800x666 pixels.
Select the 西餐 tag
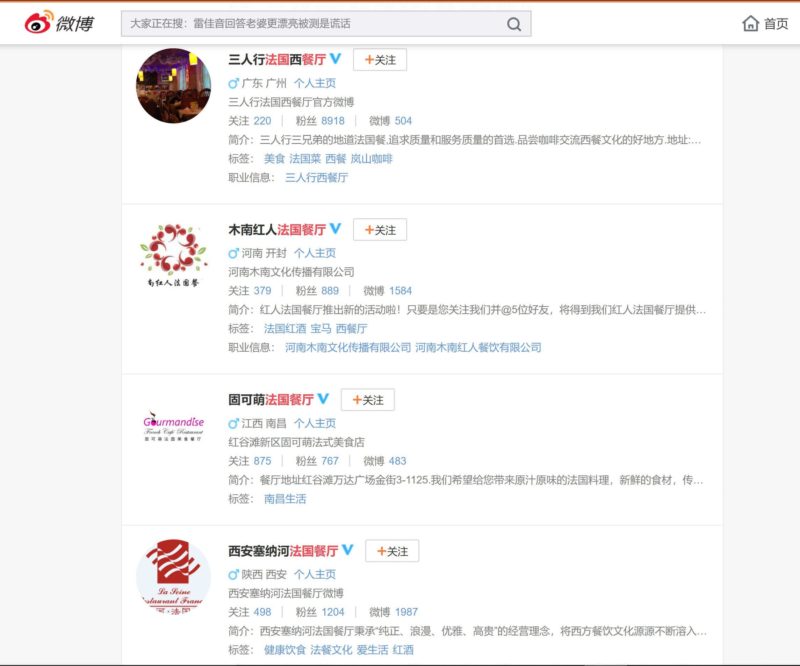[336, 159]
